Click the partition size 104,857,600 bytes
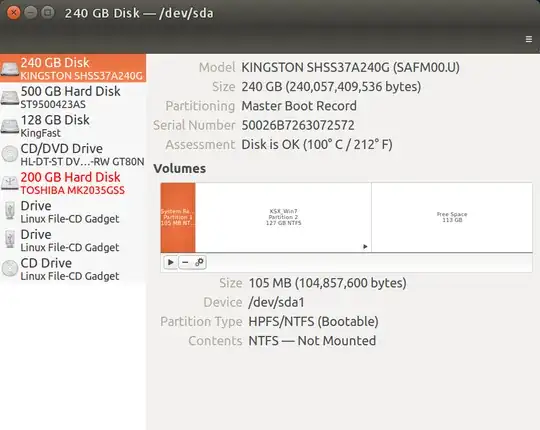 click(327, 283)
